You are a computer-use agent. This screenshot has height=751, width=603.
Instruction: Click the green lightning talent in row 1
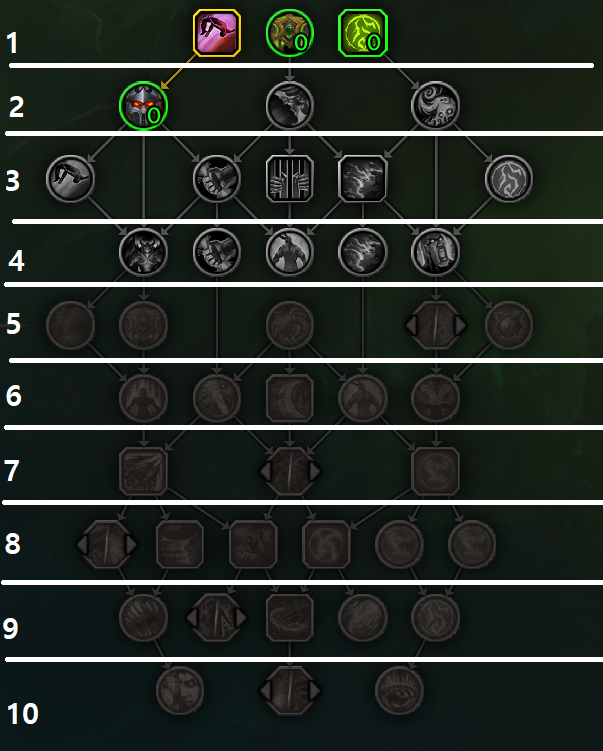click(x=363, y=33)
